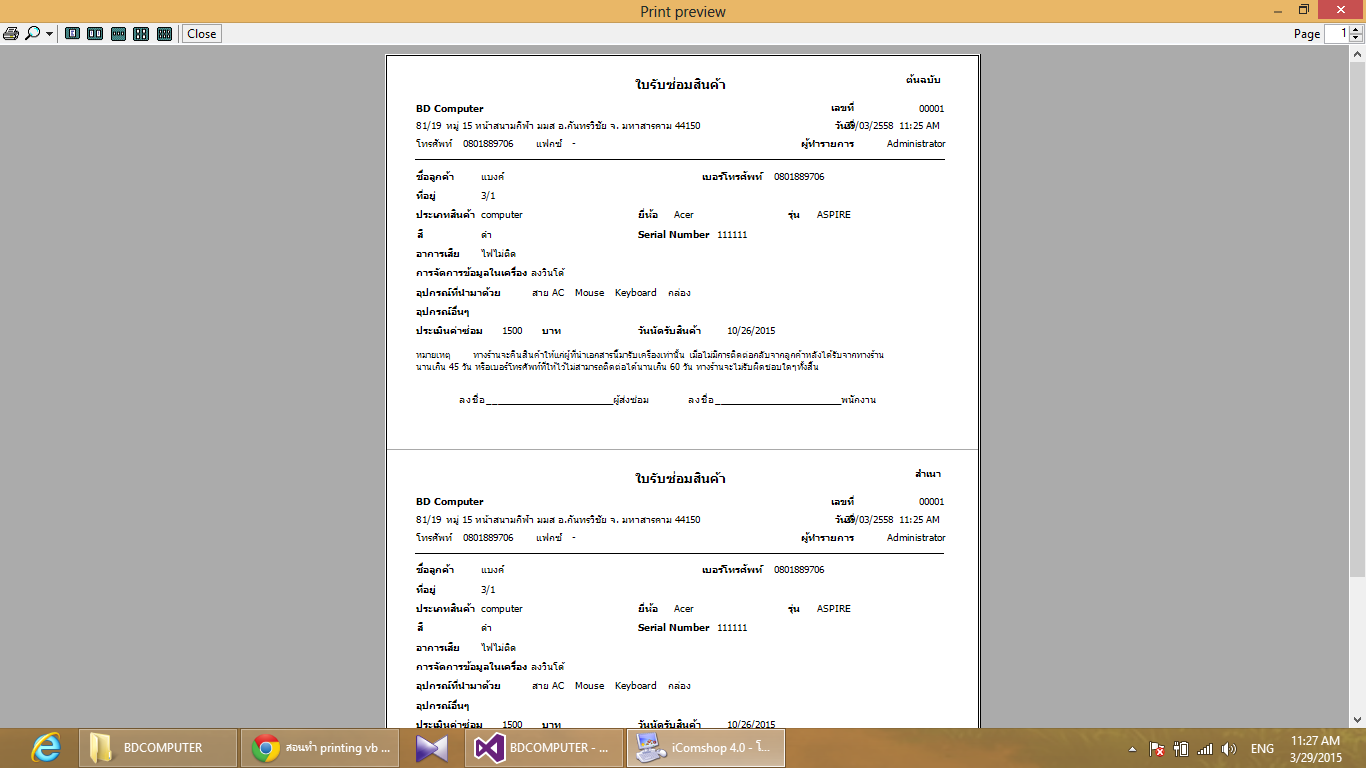Click computer product type on top receipt

coord(502,214)
